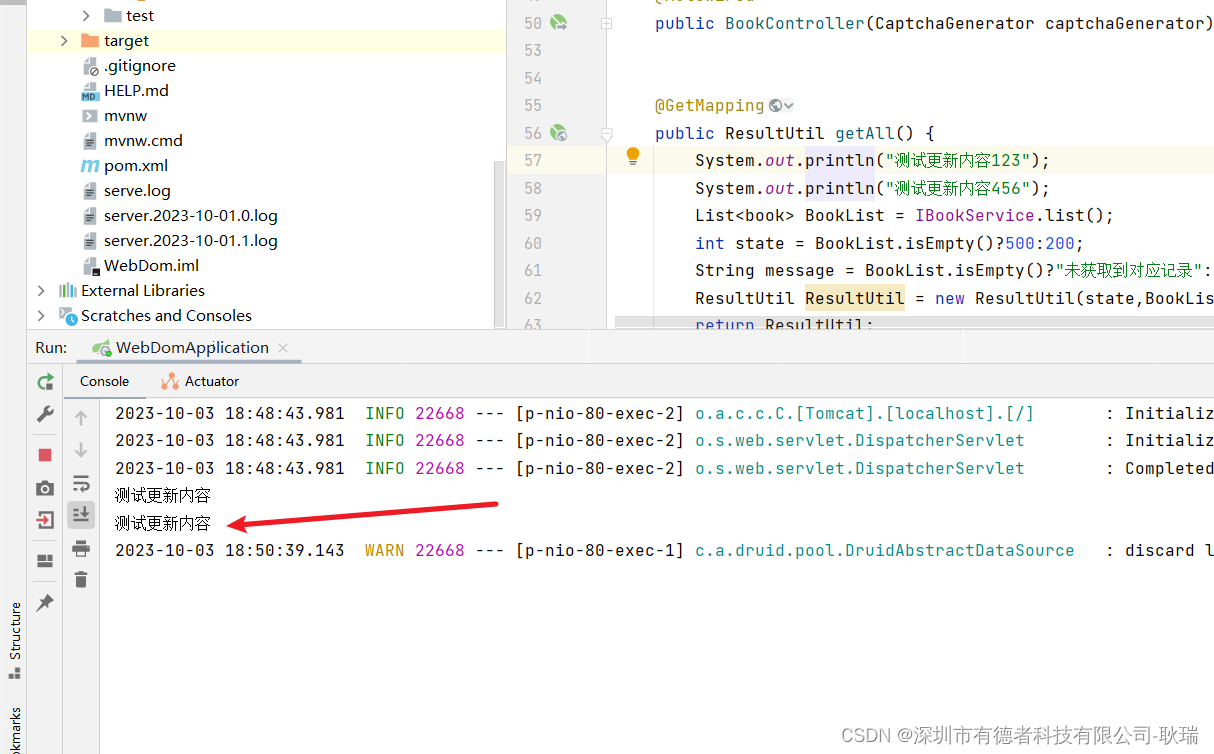Click the light bulb intention icon on line 57
This screenshot has height=754, width=1214.
(x=633, y=156)
